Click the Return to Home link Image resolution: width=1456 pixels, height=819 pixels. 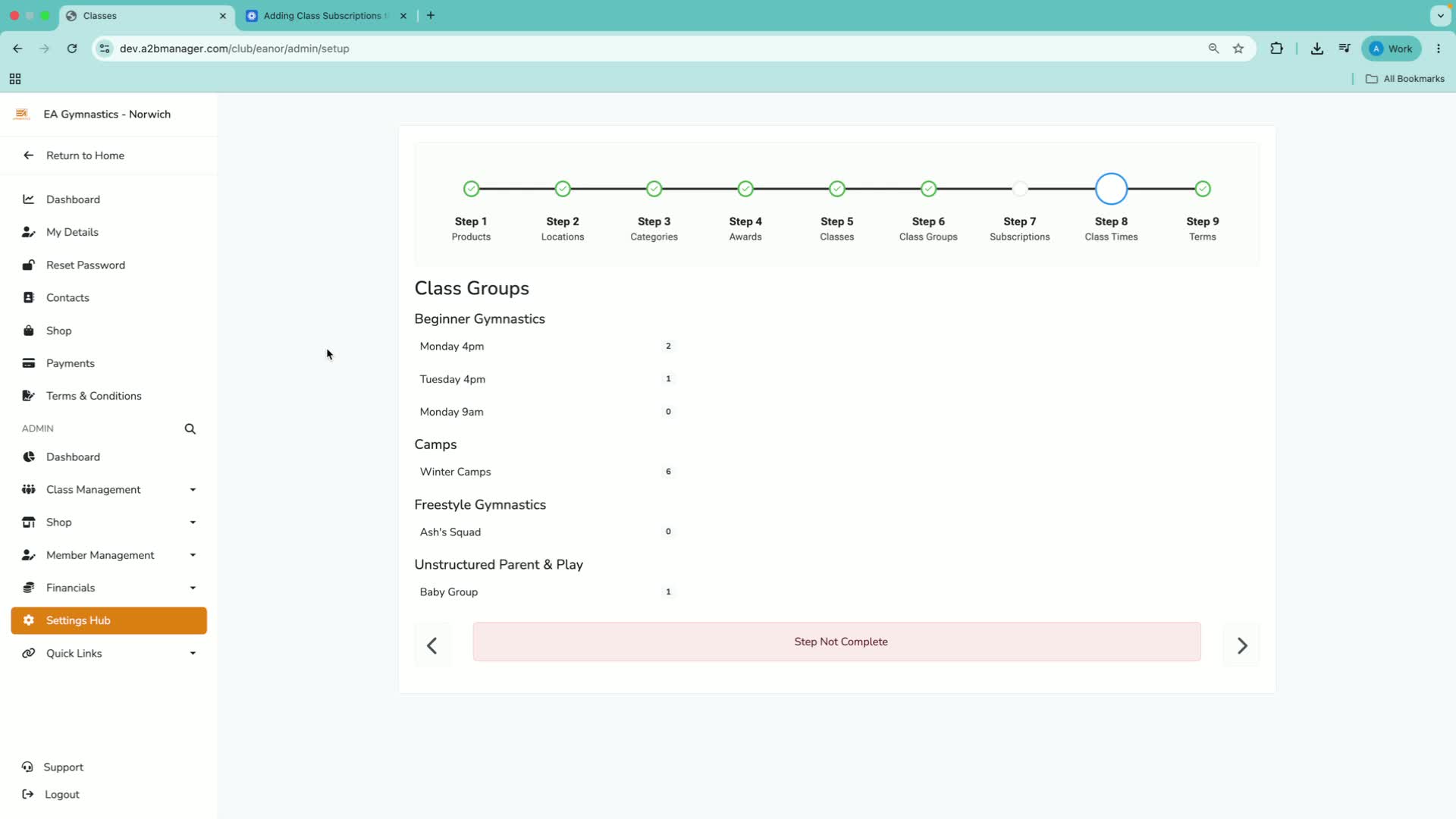(85, 155)
